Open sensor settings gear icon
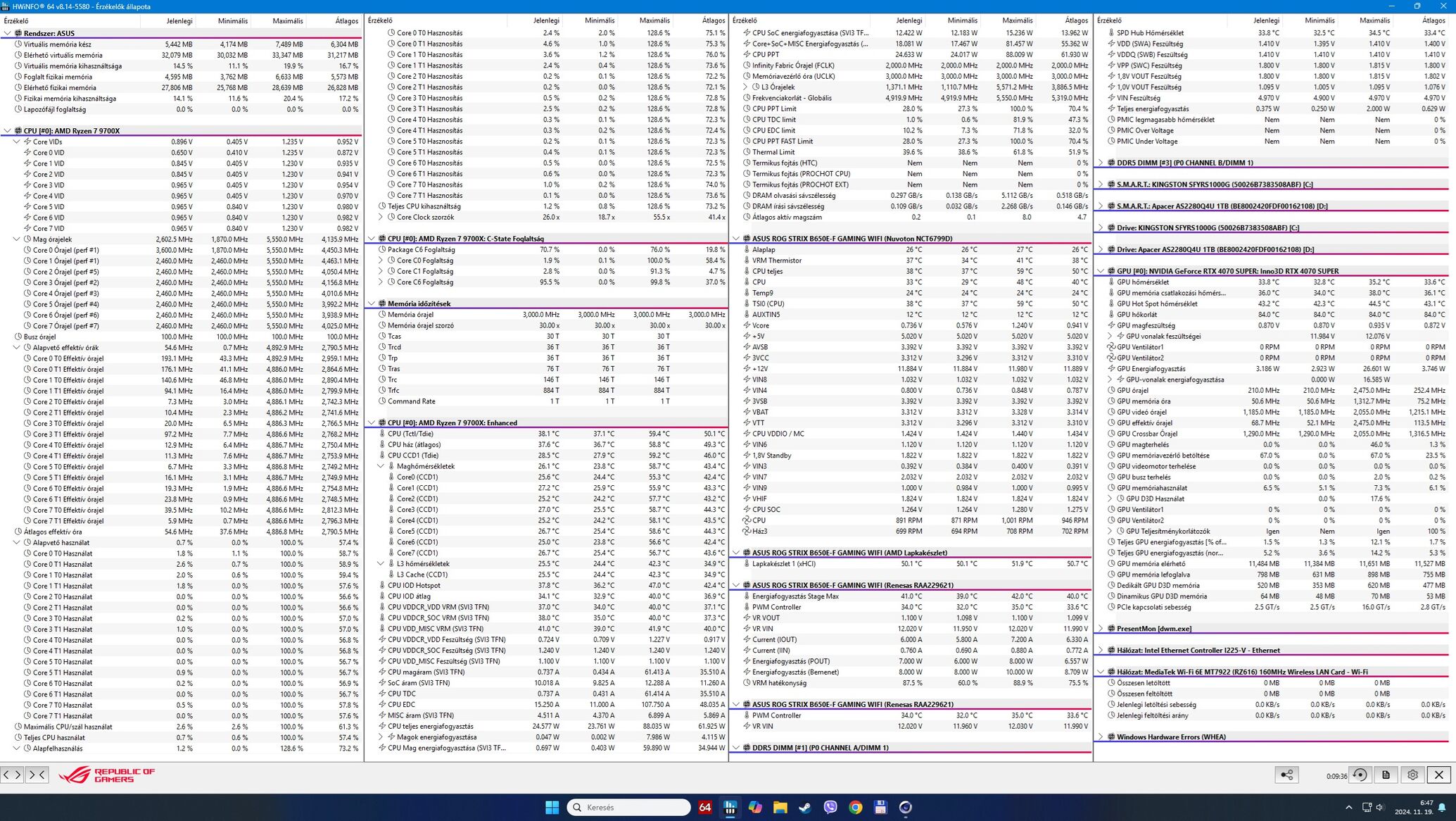Viewport: 1456px width, 821px height. [x=1412, y=775]
